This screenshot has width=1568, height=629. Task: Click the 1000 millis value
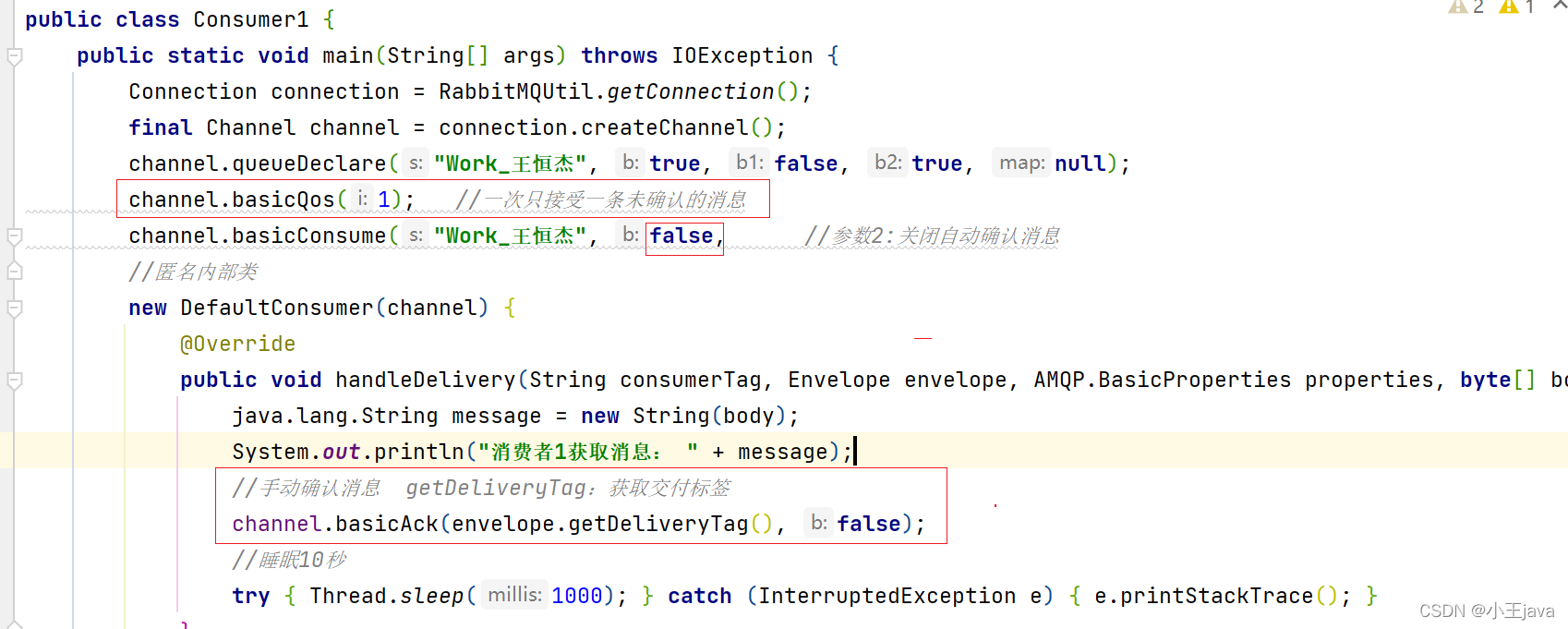[x=577, y=596]
